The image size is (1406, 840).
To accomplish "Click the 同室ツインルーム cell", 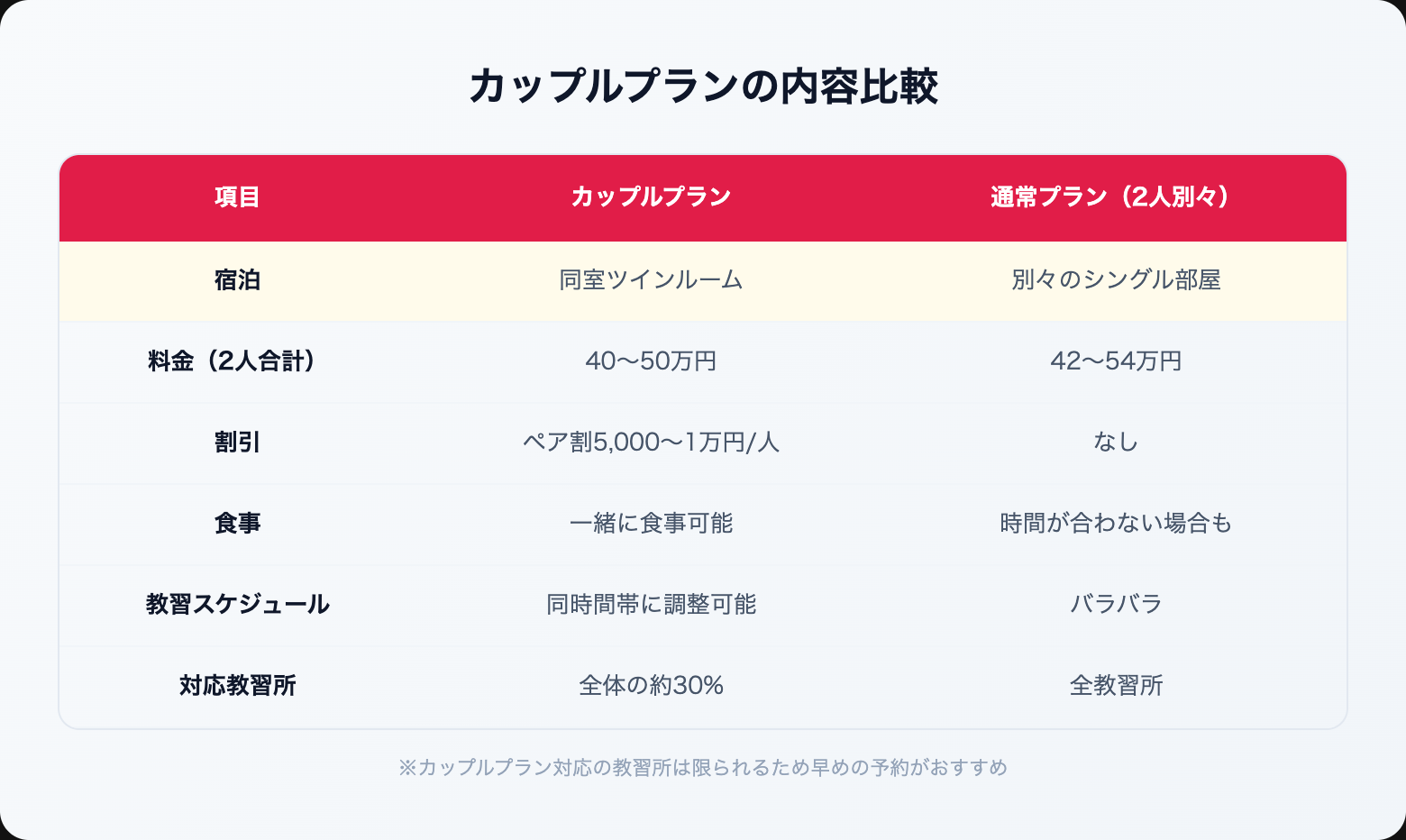I will coord(651,280).
